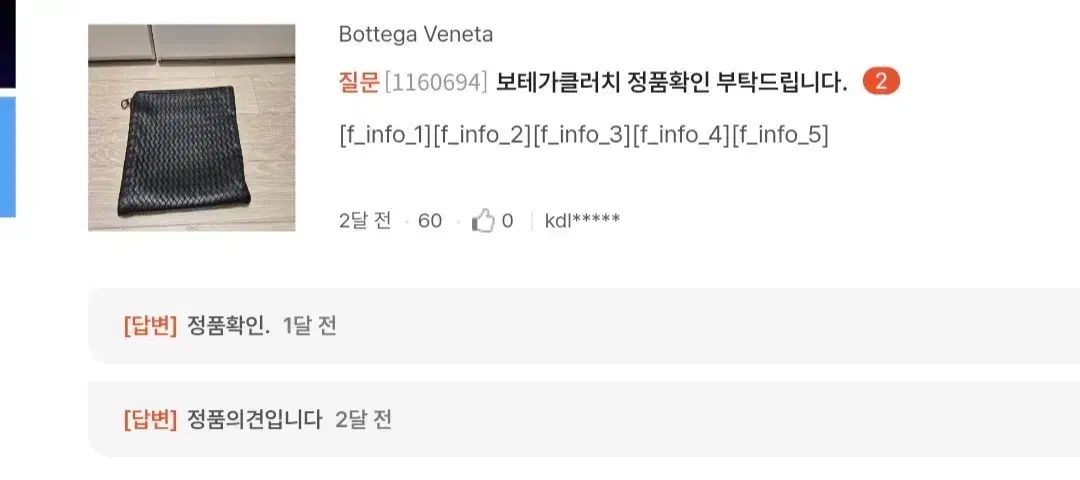Click the like count 0

point(507,221)
